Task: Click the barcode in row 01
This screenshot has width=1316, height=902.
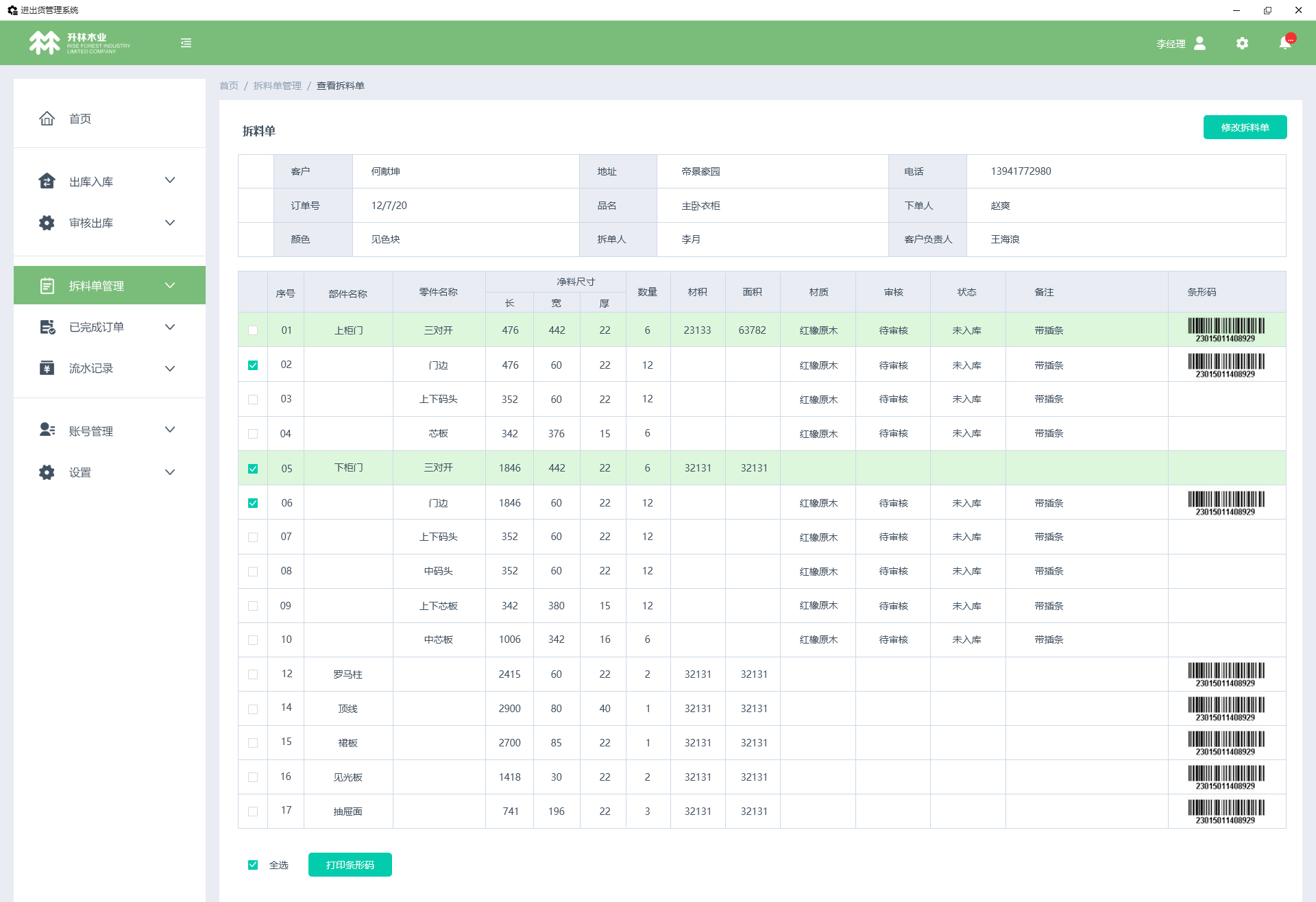Action: click(x=1226, y=330)
